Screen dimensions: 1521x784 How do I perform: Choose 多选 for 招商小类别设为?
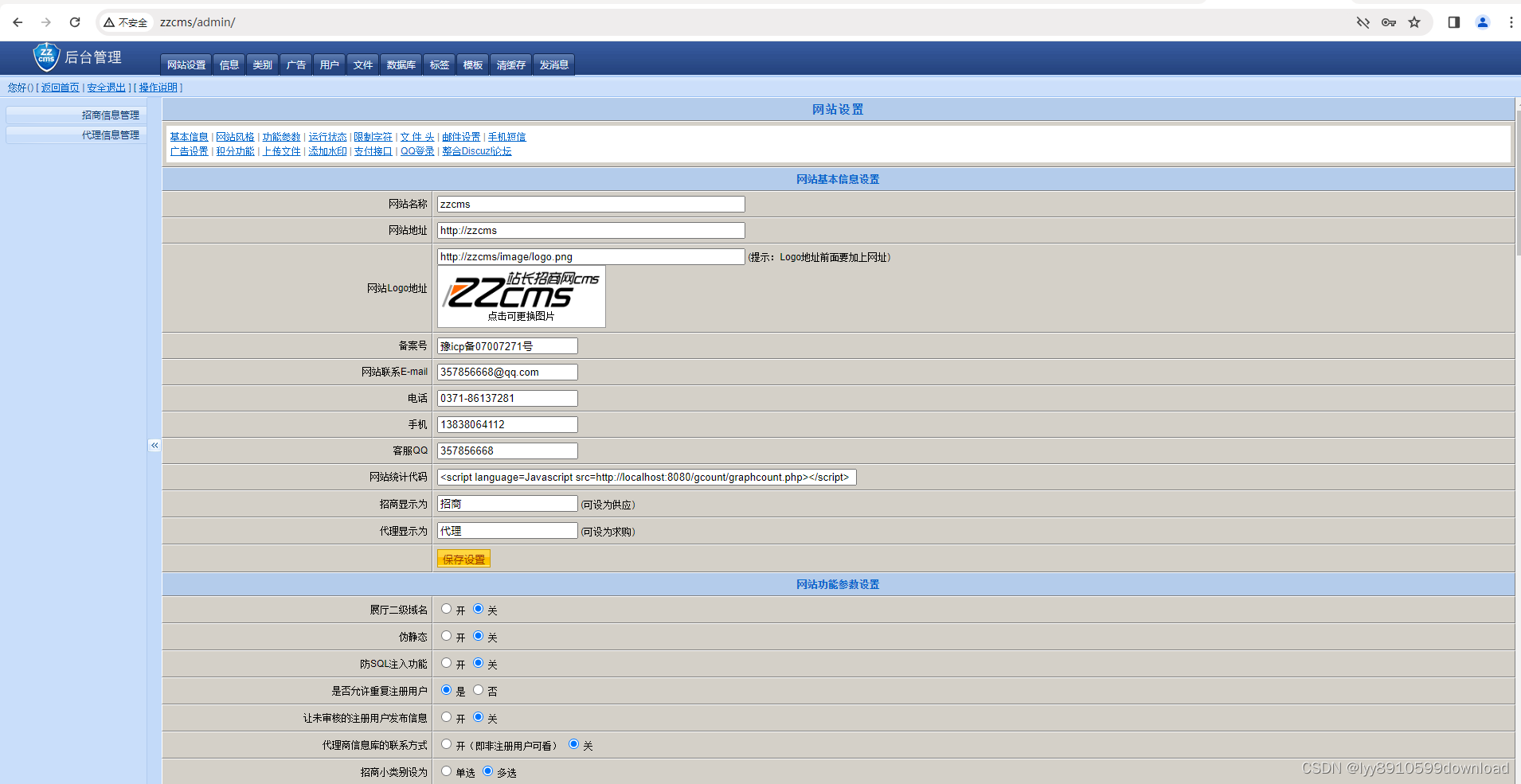pos(488,771)
